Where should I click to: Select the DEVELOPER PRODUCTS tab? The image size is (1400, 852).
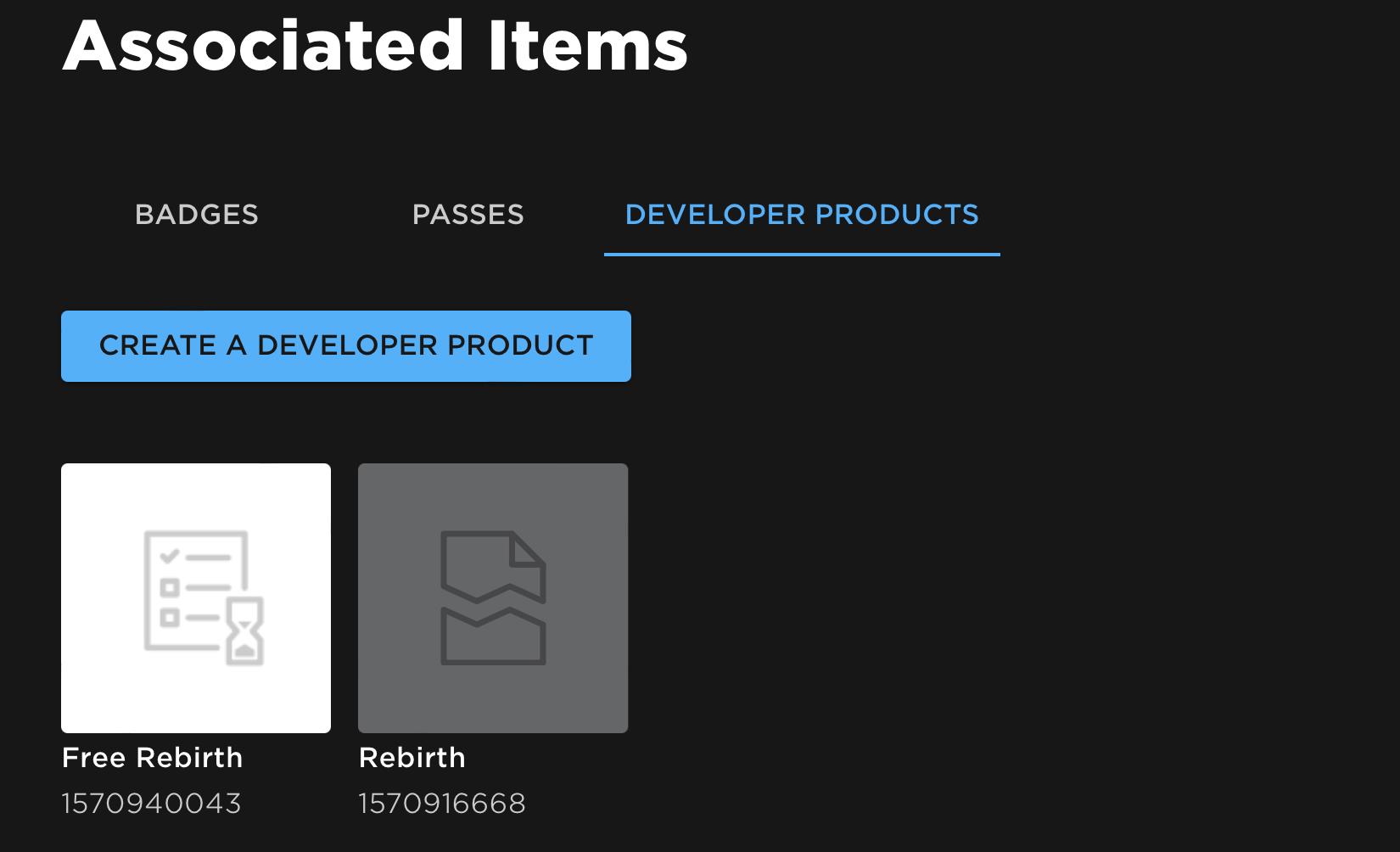pyautogui.click(x=801, y=215)
